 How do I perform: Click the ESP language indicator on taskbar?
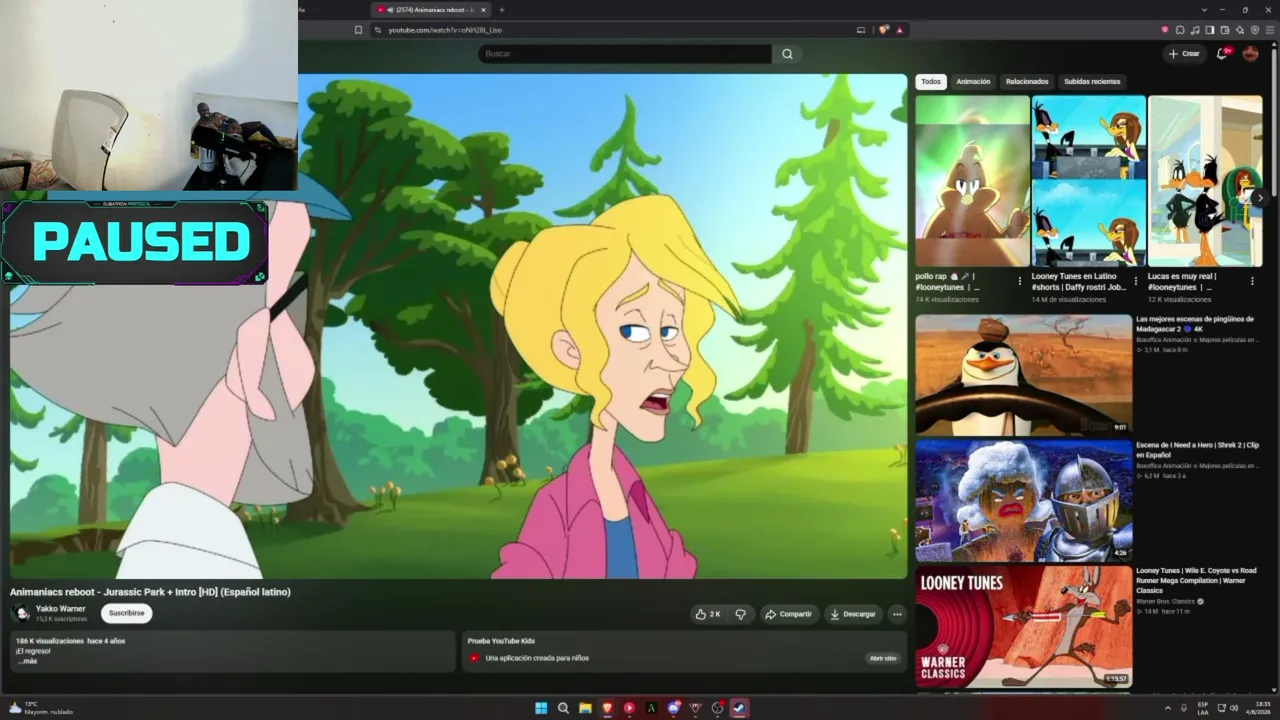pos(1203,708)
